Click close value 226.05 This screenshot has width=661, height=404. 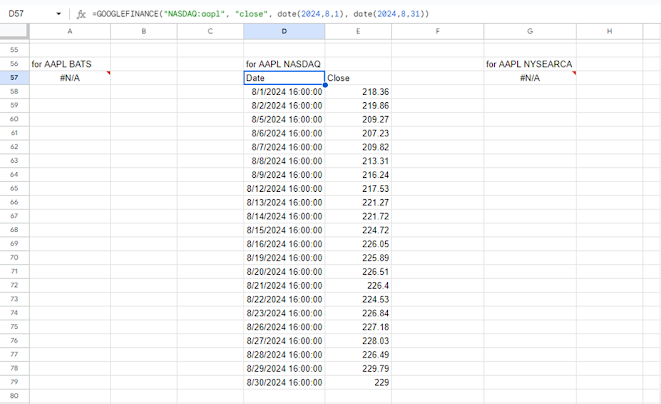click(x=358, y=244)
